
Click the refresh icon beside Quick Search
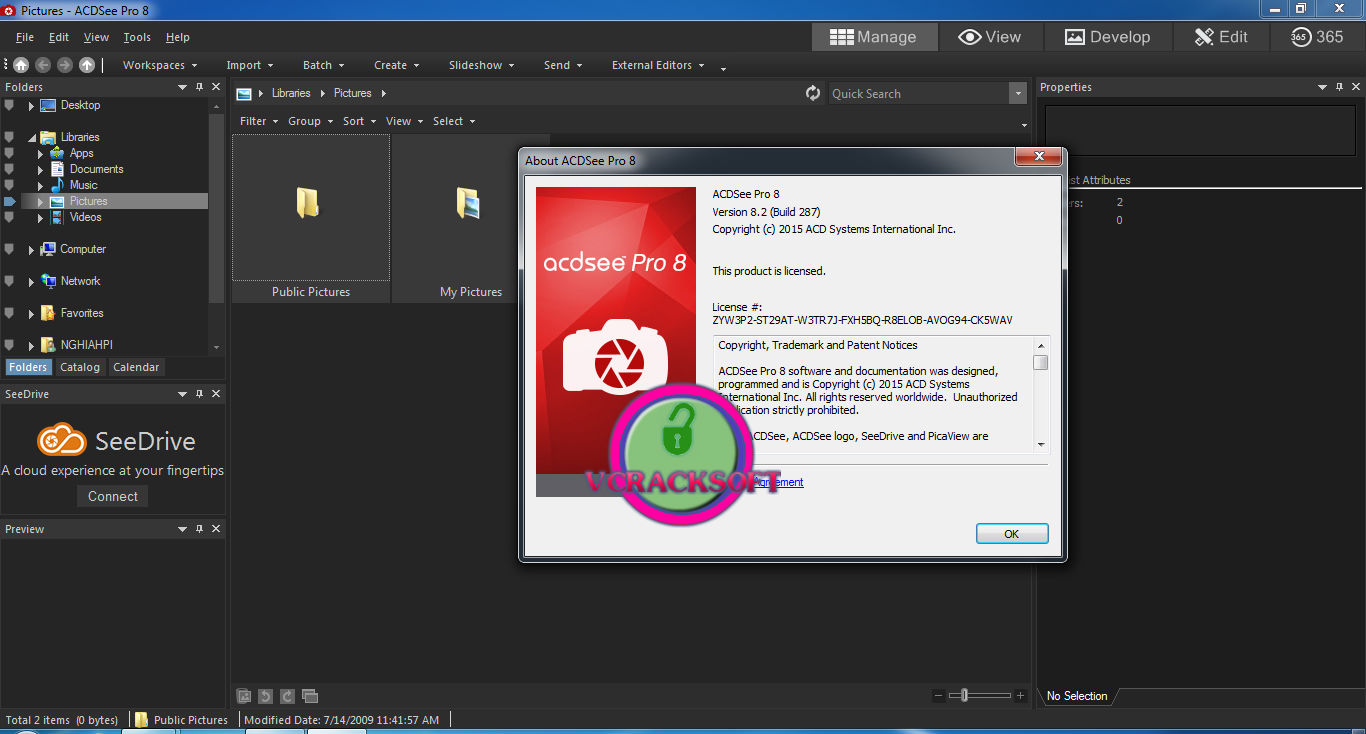coord(813,93)
